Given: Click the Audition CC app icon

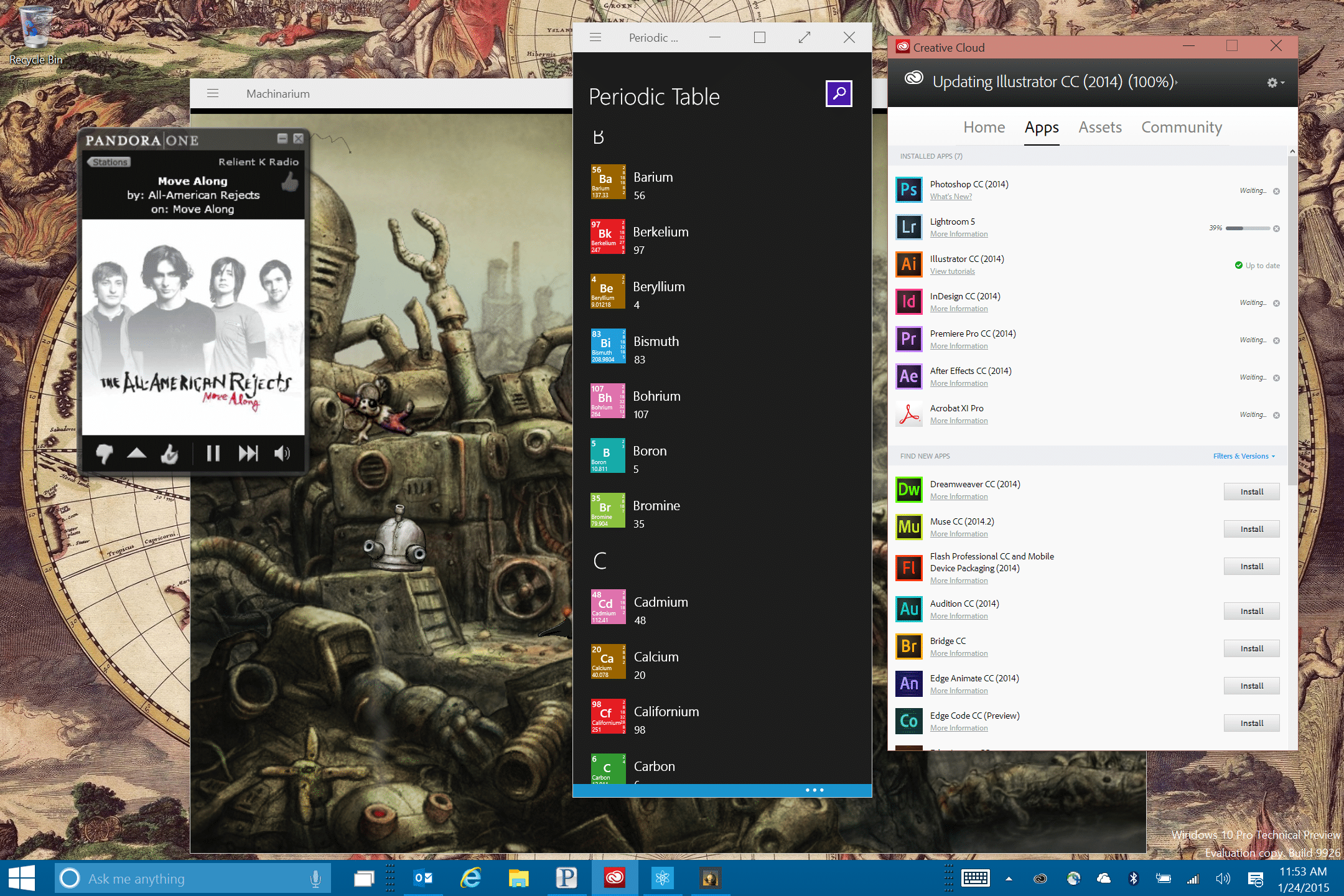Looking at the screenshot, I should [x=909, y=609].
